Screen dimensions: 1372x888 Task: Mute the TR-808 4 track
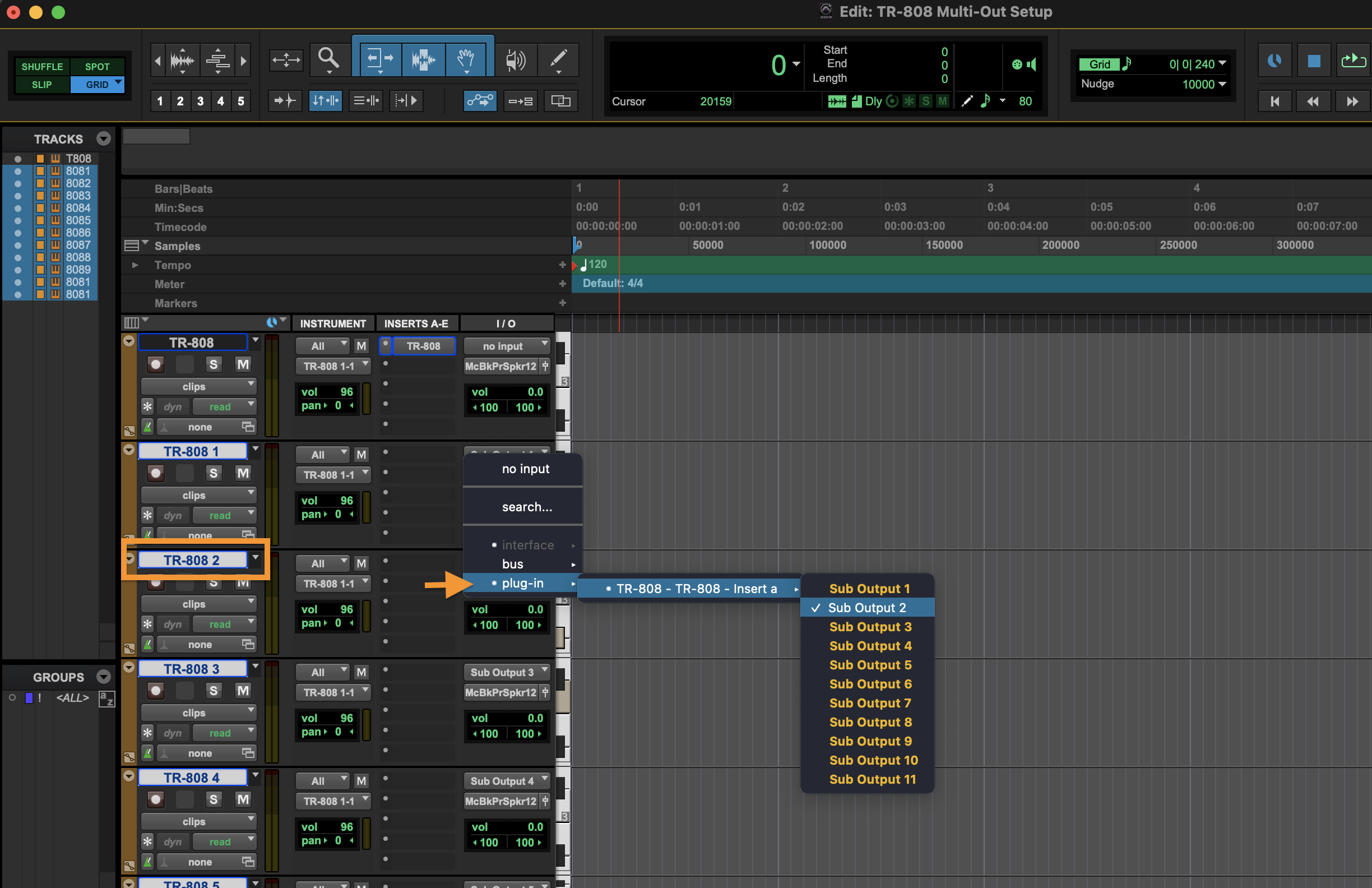click(x=243, y=799)
